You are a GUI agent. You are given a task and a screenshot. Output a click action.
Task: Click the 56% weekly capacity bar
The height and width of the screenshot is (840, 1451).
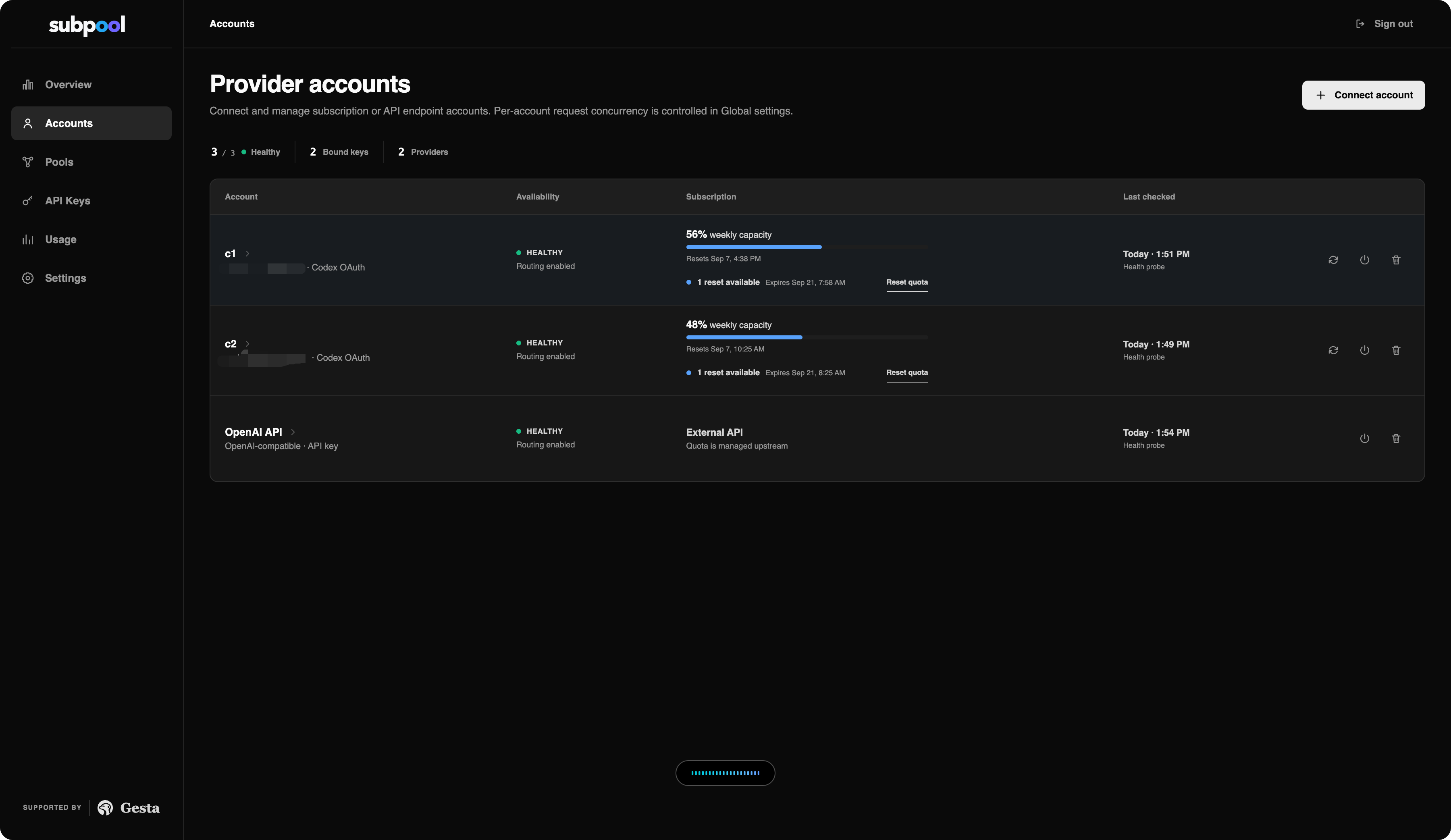tap(807, 247)
